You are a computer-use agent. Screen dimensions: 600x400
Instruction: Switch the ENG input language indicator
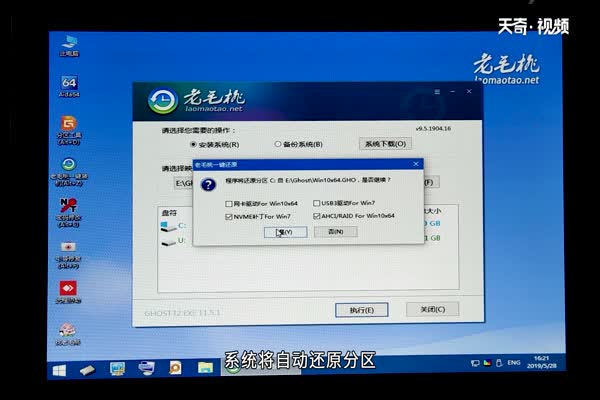514,362
